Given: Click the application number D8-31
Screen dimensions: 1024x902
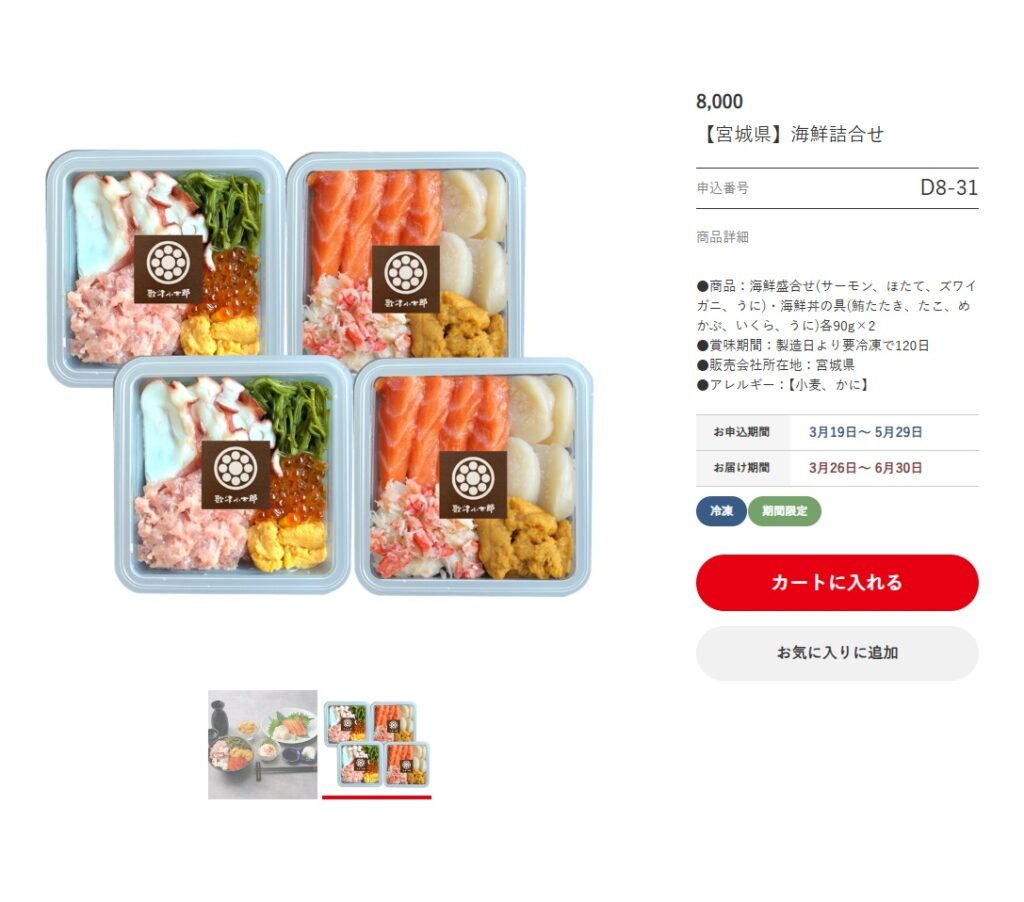Looking at the screenshot, I should tap(948, 188).
